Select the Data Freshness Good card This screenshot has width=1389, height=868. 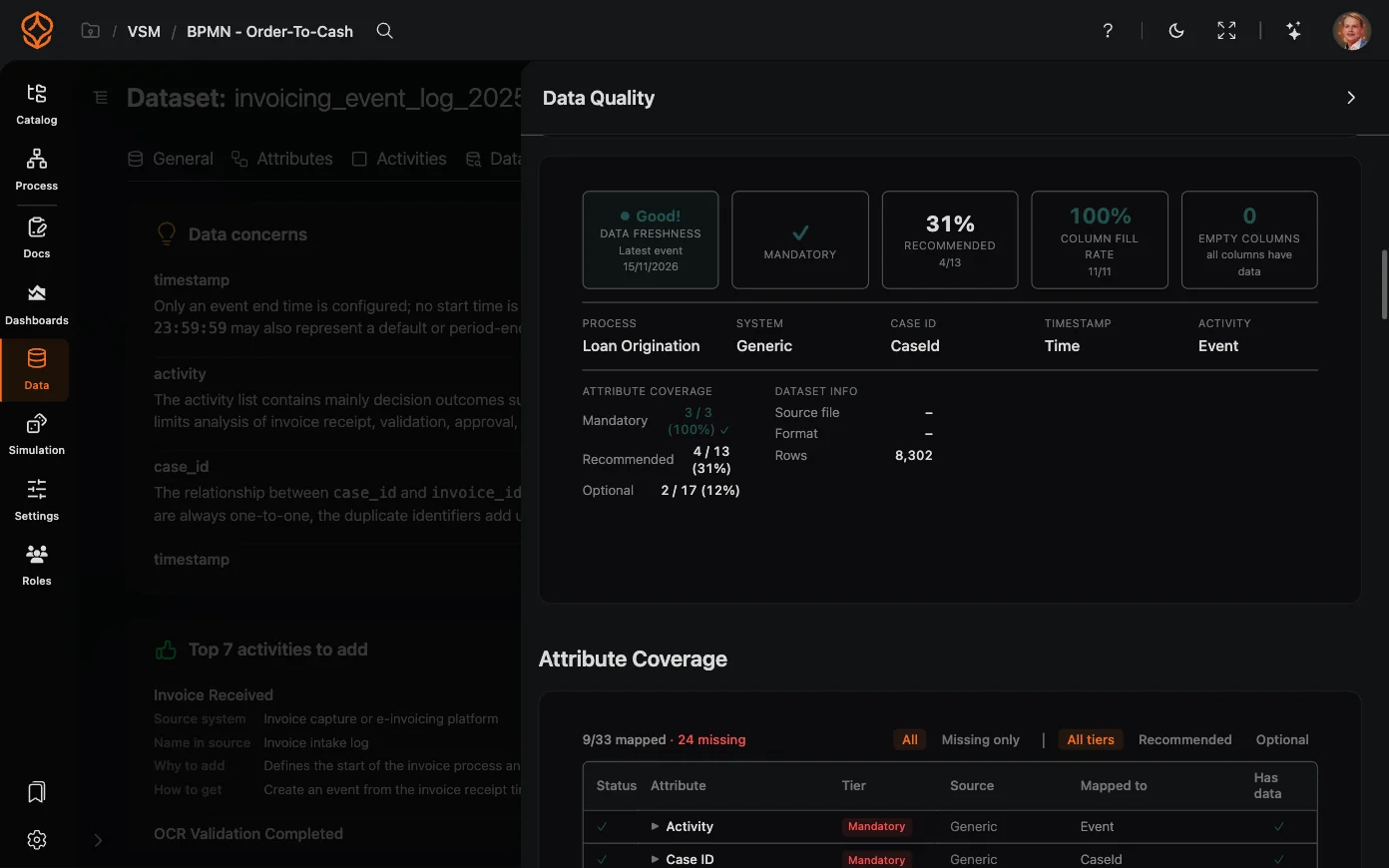point(651,239)
